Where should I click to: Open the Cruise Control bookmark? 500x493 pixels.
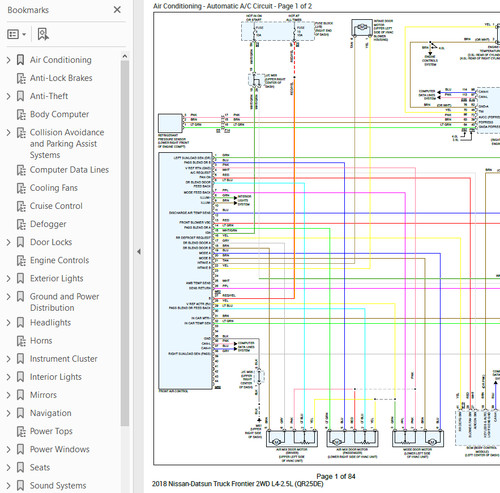click(56, 206)
